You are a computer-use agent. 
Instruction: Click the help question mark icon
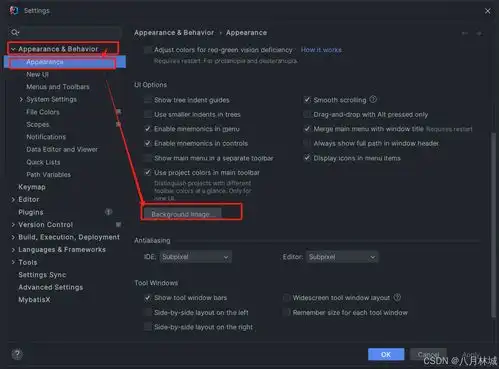17,354
